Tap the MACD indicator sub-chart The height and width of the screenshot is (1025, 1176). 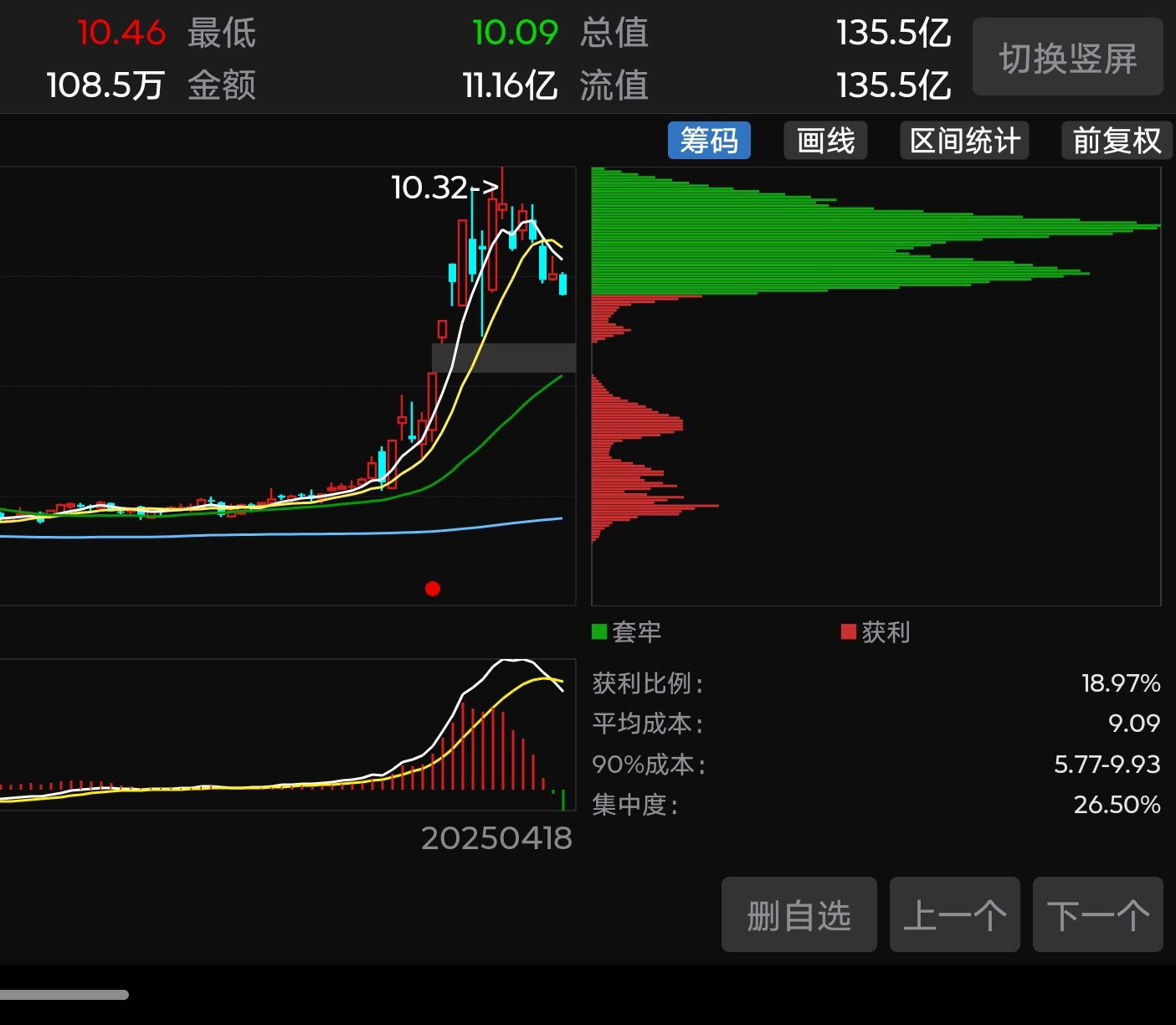pyautogui.click(x=287, y=734)
